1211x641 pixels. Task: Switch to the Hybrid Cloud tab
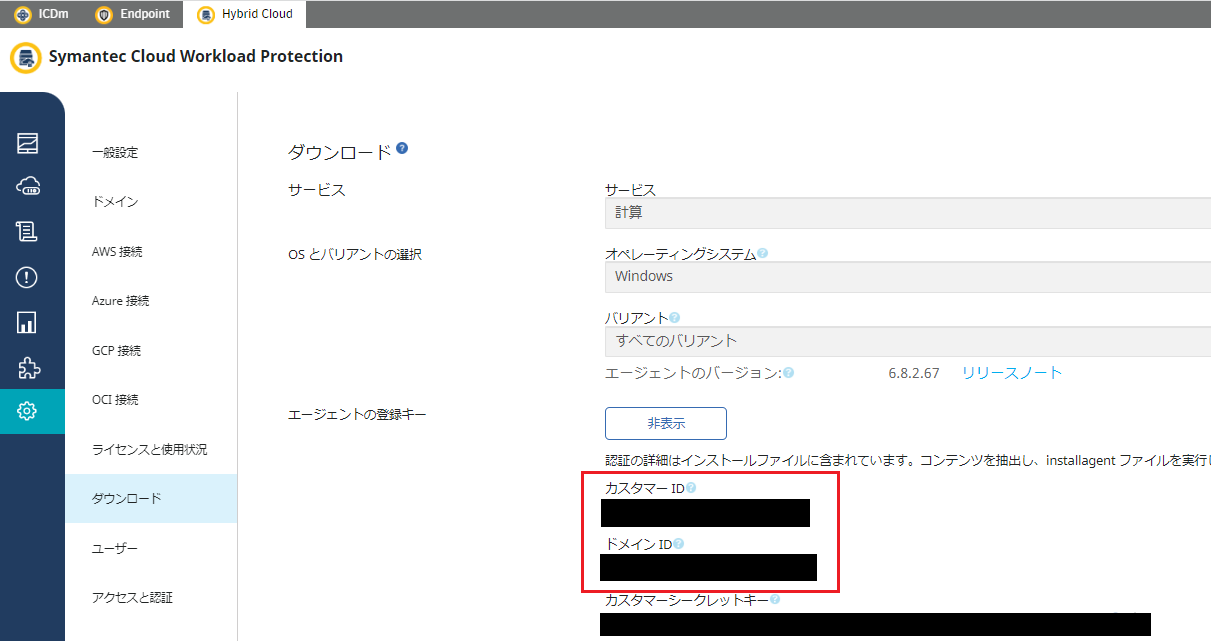pyautogui.click(x=244, y=14)
